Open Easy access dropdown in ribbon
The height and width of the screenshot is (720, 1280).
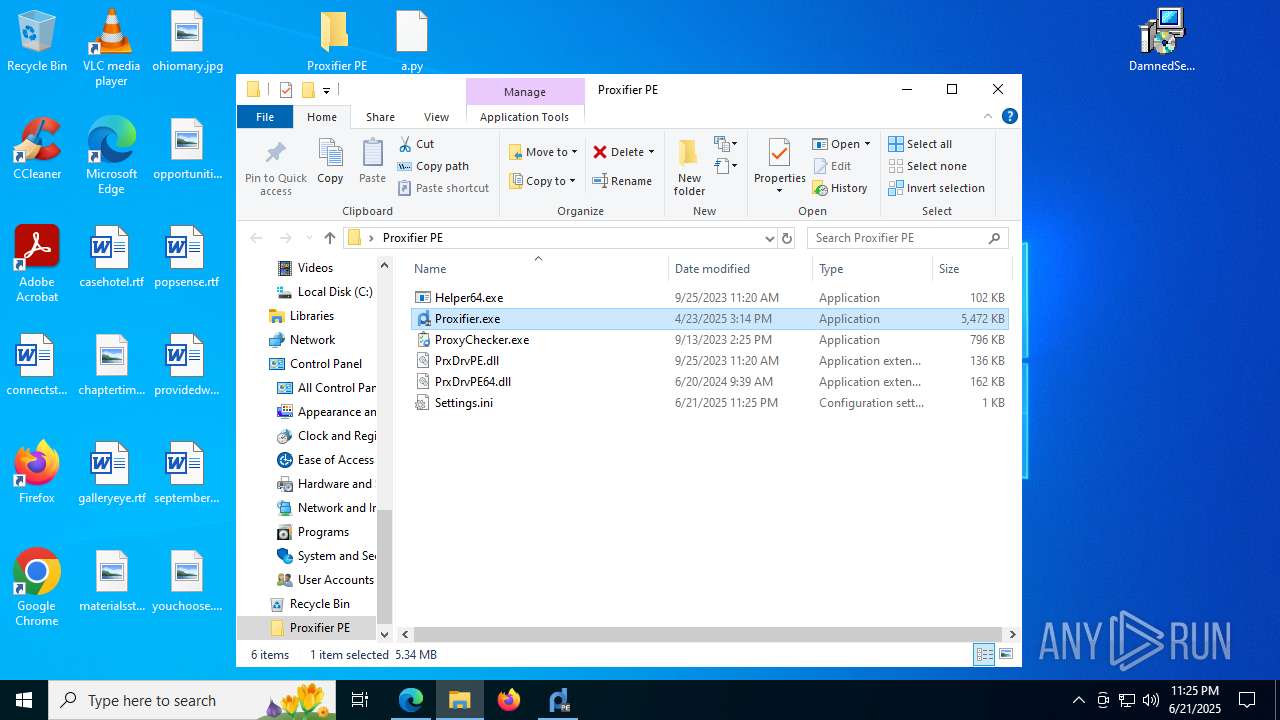click(726, 166)
